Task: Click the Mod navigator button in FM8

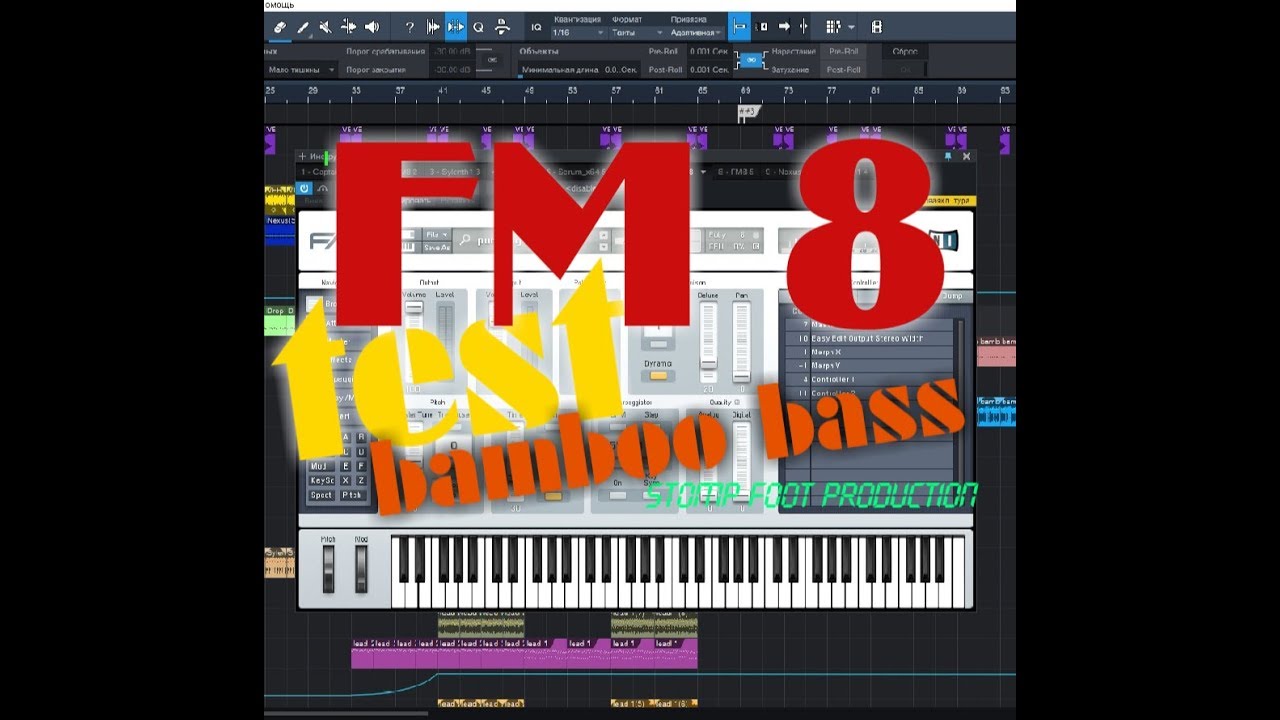Action: pyautogui.click(x=321, y=465)
